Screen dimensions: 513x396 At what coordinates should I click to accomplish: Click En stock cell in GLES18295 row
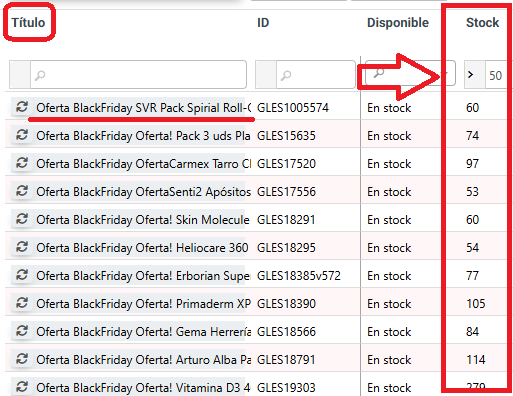click(x=389, y=248)
